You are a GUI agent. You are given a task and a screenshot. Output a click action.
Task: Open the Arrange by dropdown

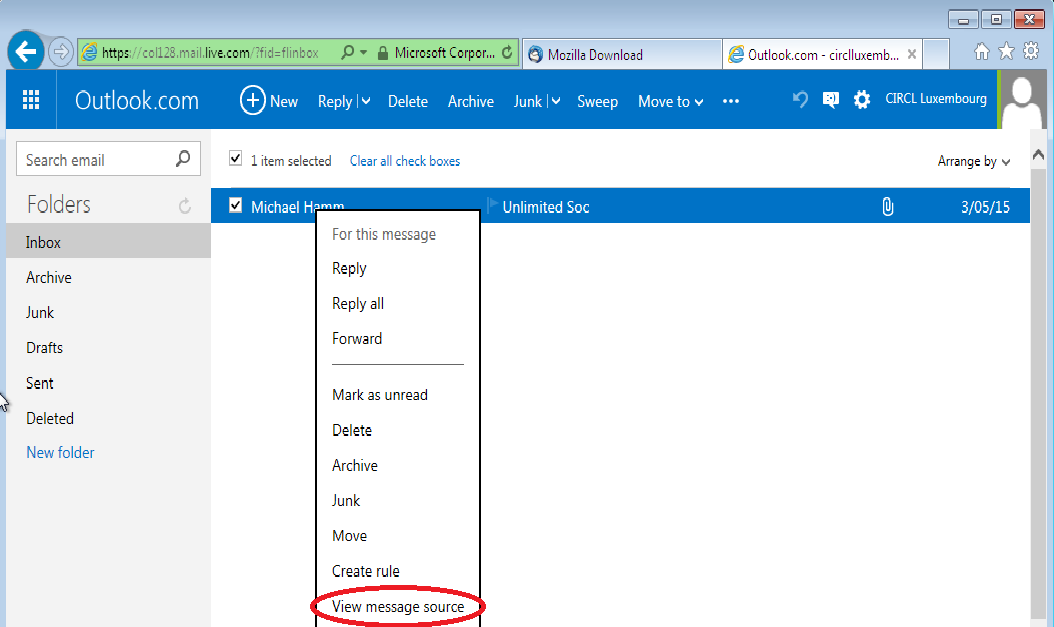pos(973,161)
